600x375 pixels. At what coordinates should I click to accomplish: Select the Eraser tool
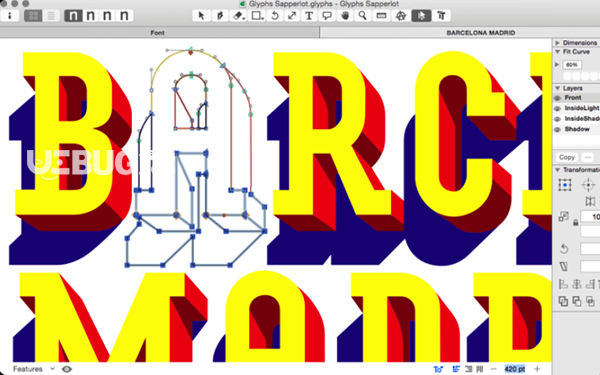click(238, 16)
